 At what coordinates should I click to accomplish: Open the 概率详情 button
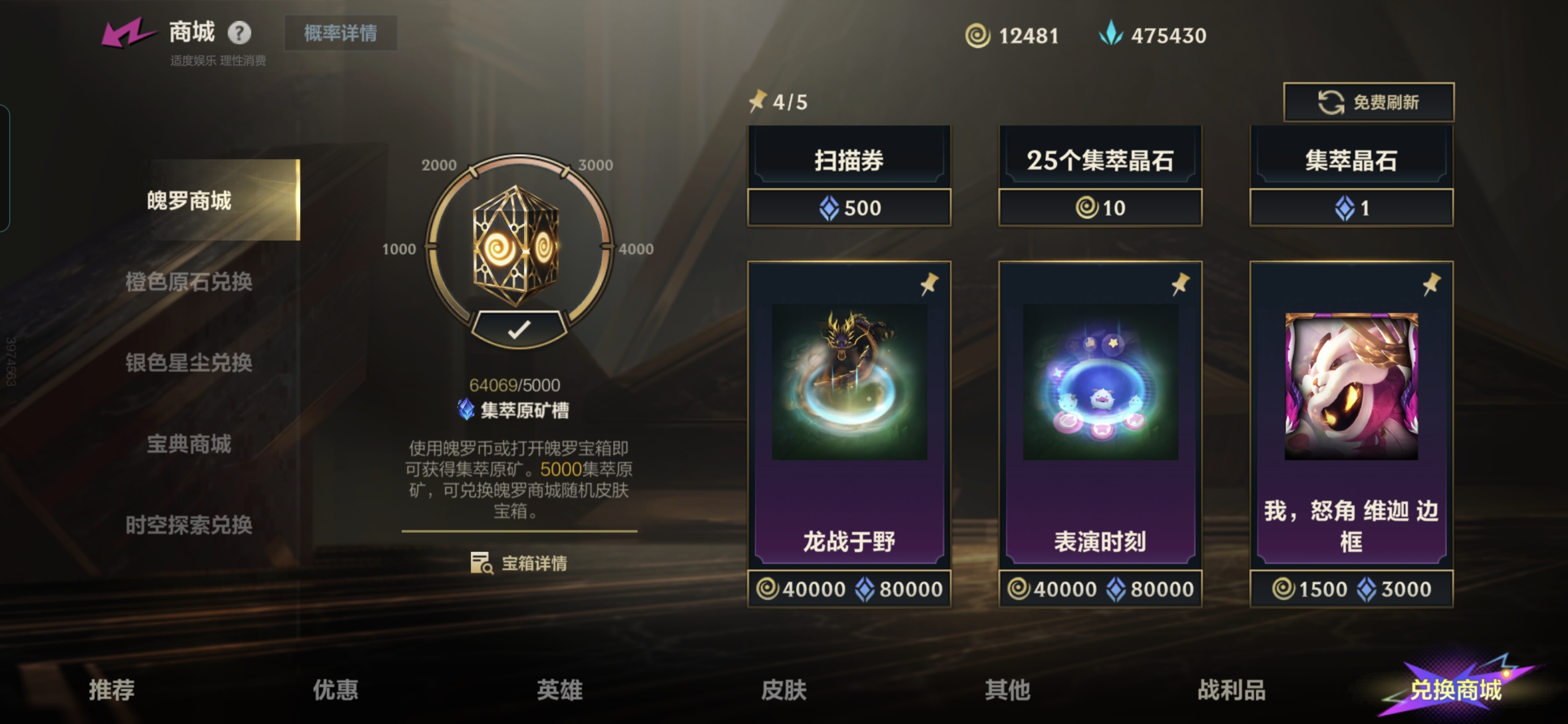point(340,33)
